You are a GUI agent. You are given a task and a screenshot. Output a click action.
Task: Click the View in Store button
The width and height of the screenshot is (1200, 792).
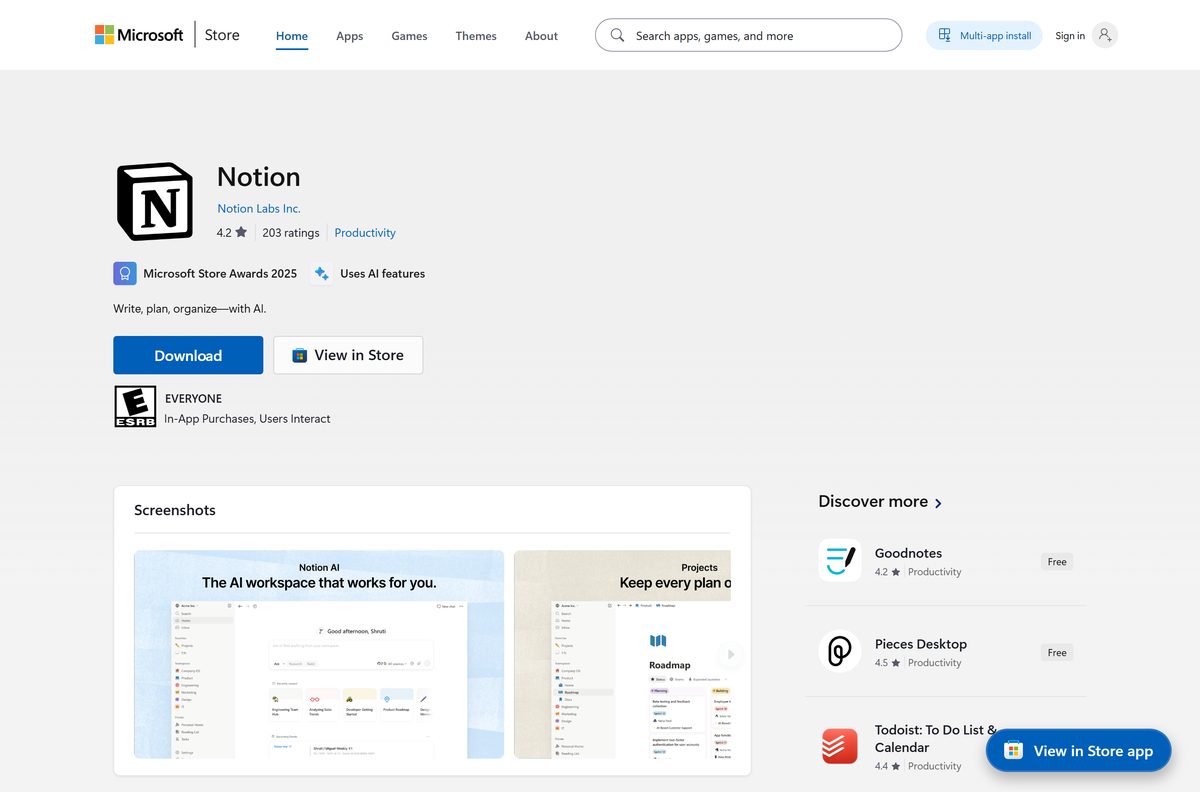348,355
